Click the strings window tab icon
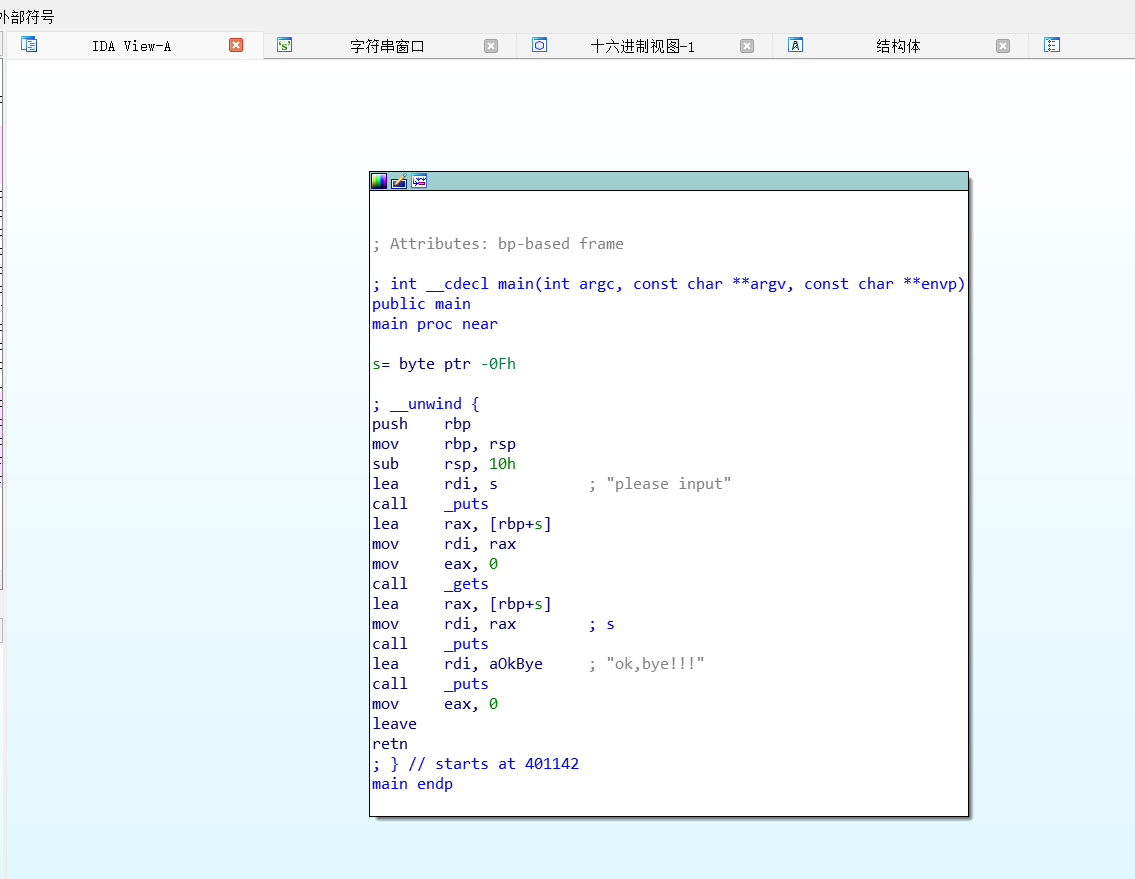This screenshot has height=879, width=1135. [x=284, y=45]
